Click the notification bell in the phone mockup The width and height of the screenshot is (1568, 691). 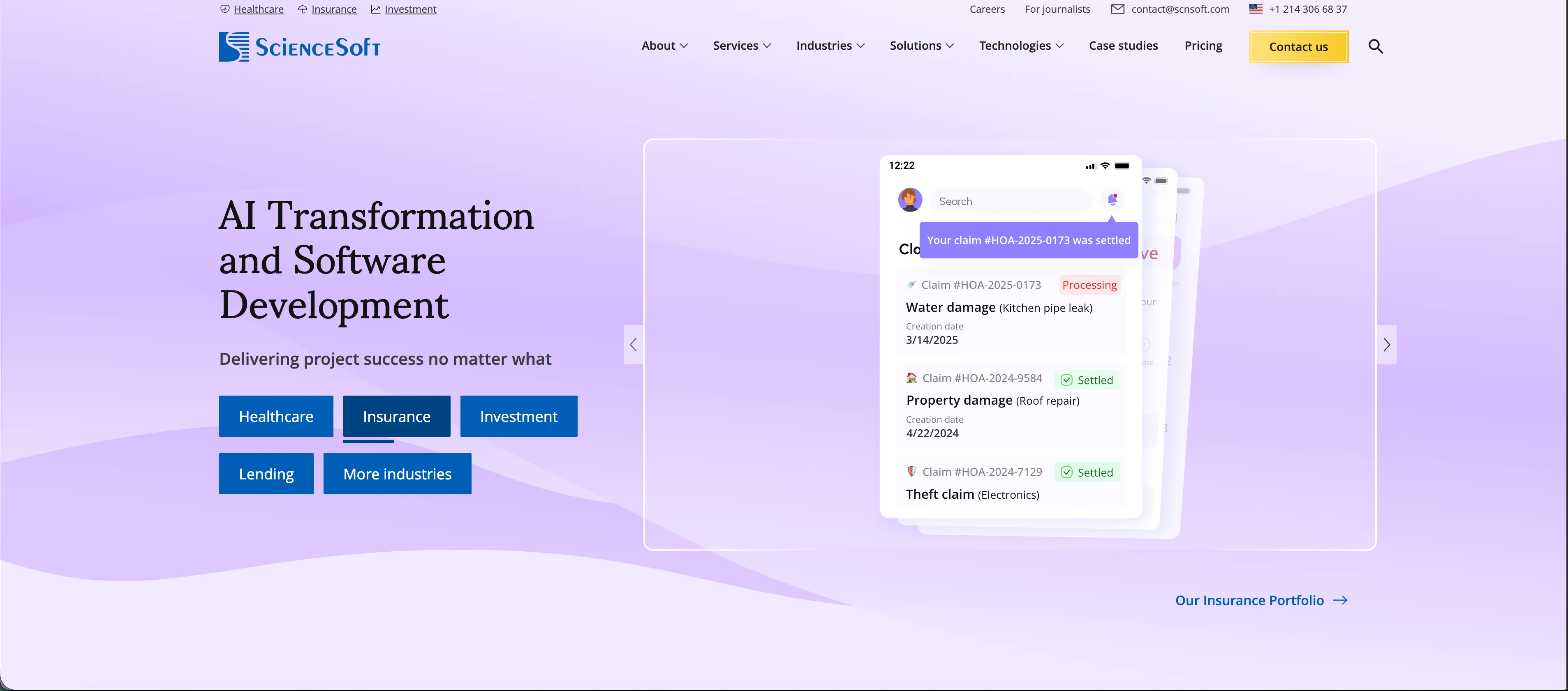click(x=1112, y=200)
